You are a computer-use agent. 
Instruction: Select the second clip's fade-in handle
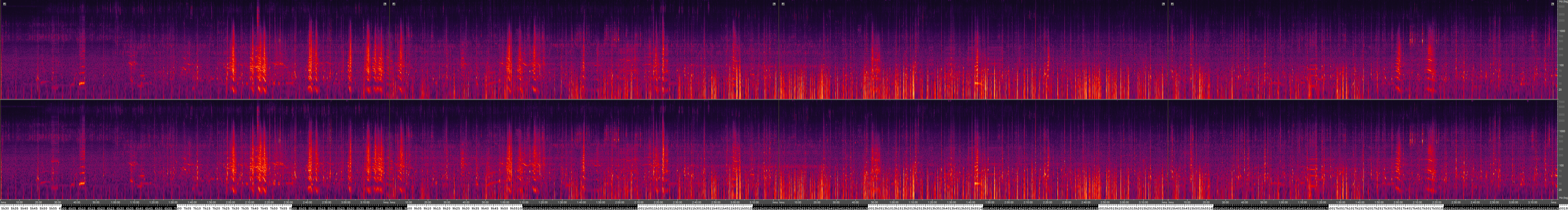(x=394, y=4)
